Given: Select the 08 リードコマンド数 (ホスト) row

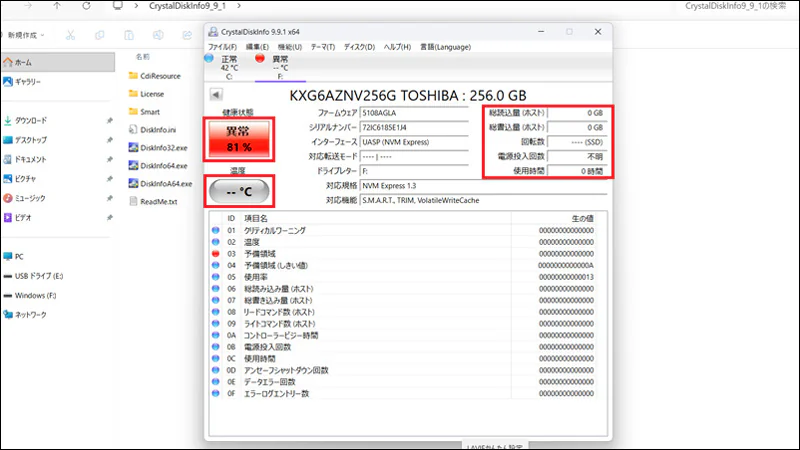Looking at the screenshot, I should [x=403, y=312].
